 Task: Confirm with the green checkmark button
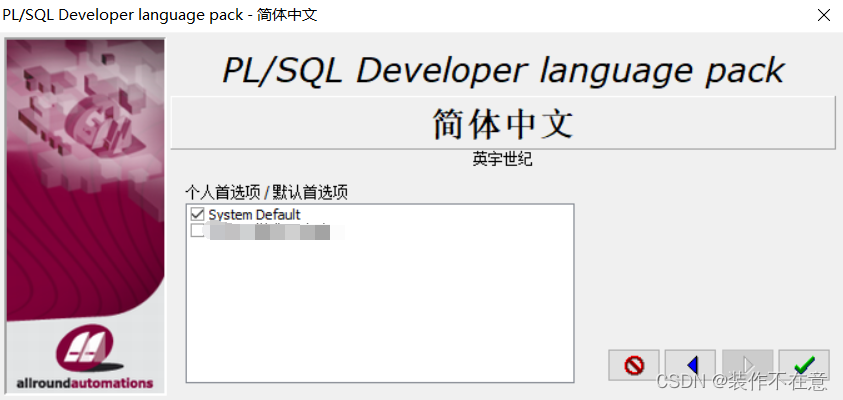pyautogui.click(x=804, y=366)
